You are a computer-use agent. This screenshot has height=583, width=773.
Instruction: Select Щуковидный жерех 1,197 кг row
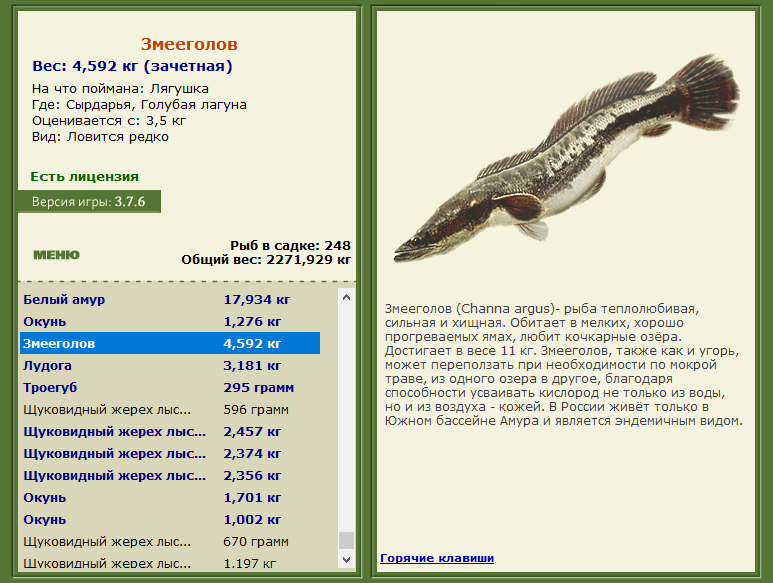[170, 562]
